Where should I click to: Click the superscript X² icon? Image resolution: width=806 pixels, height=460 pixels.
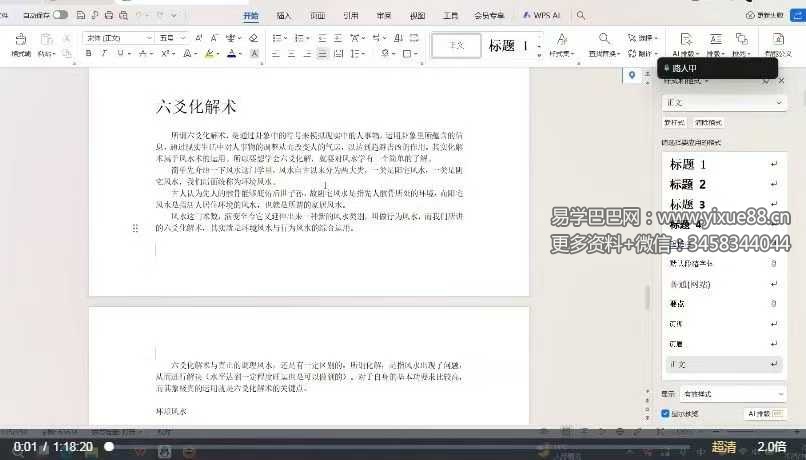point(166,53)
